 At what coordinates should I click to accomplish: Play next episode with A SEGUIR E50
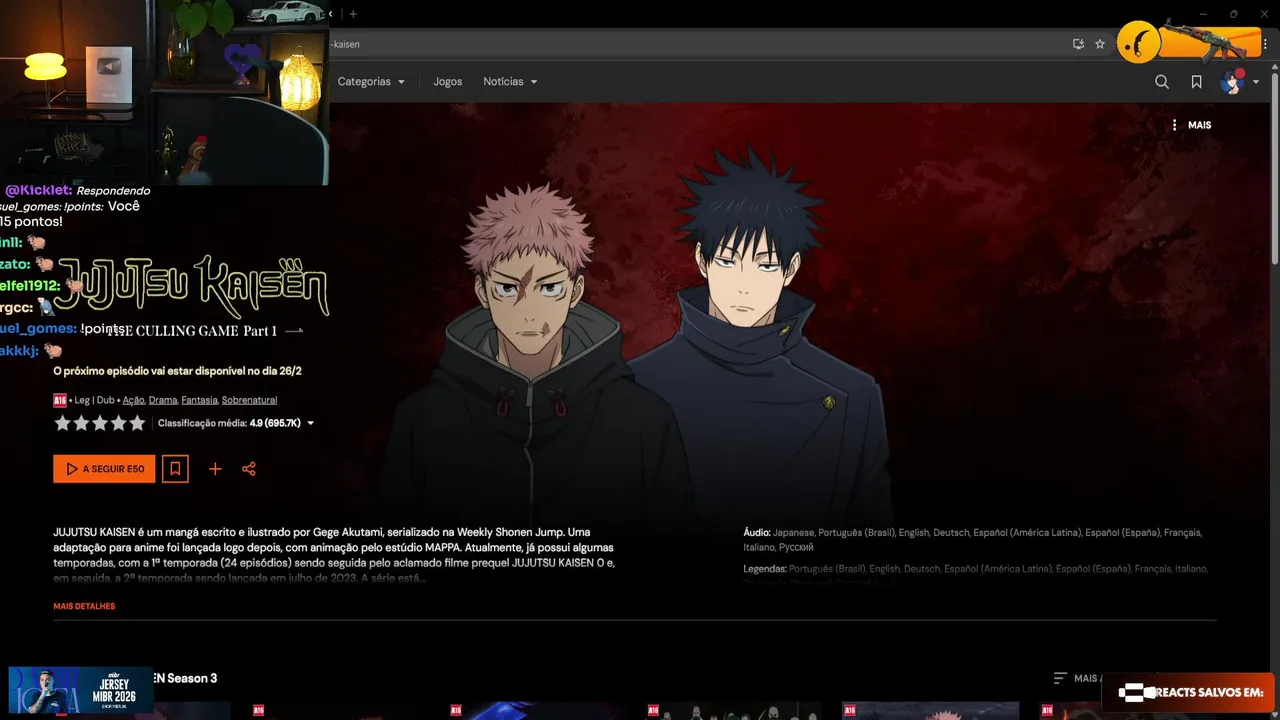pos(104,469)
